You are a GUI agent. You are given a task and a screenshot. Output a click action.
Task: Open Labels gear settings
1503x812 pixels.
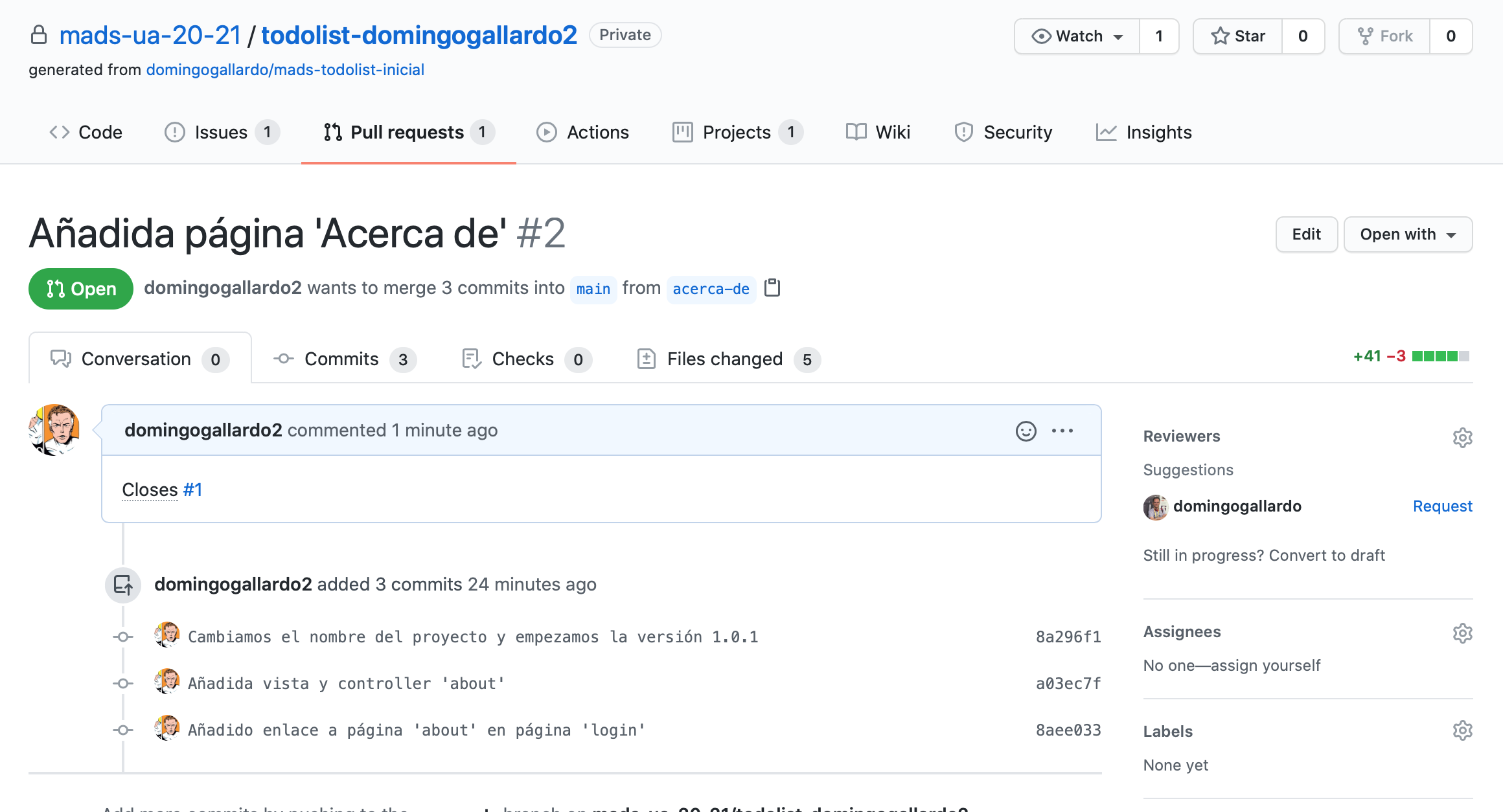[x=1462, y=730]
